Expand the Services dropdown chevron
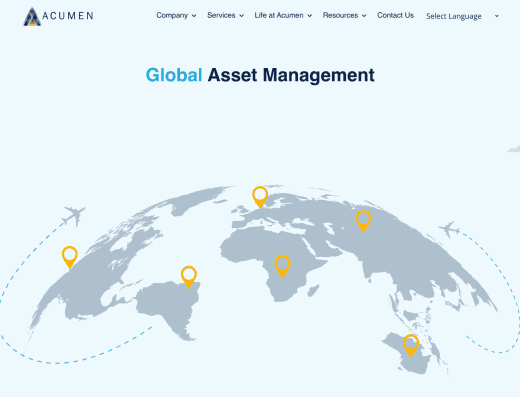Screen dimensions: 520x397 (x=242, y=16)
